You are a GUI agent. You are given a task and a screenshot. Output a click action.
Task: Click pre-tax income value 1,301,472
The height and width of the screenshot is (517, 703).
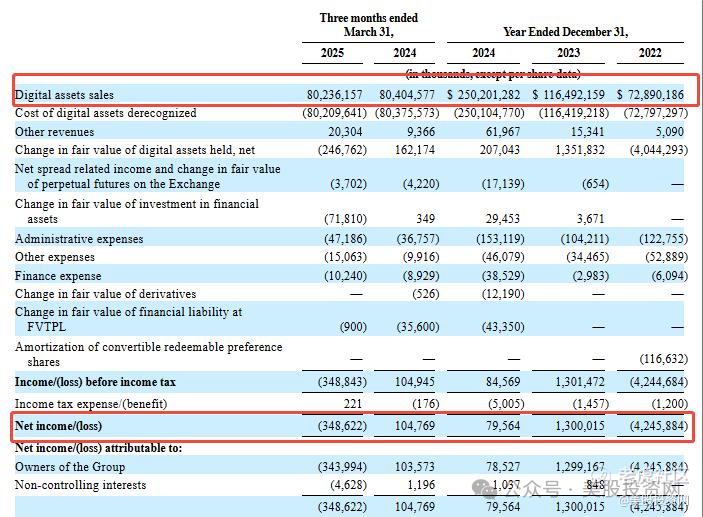tap(580, 382)
